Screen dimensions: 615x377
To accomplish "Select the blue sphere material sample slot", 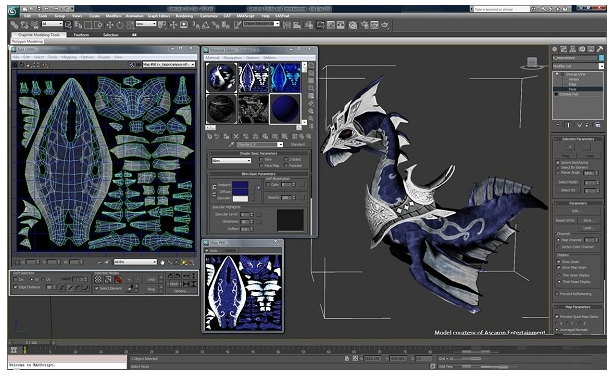I will click(x=285, y=109).
